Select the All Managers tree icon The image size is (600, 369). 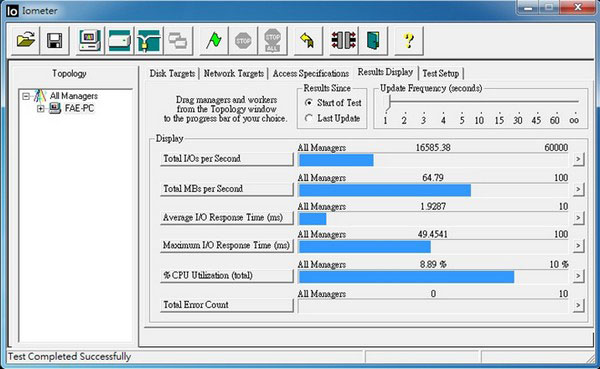(x=40, y=95)
